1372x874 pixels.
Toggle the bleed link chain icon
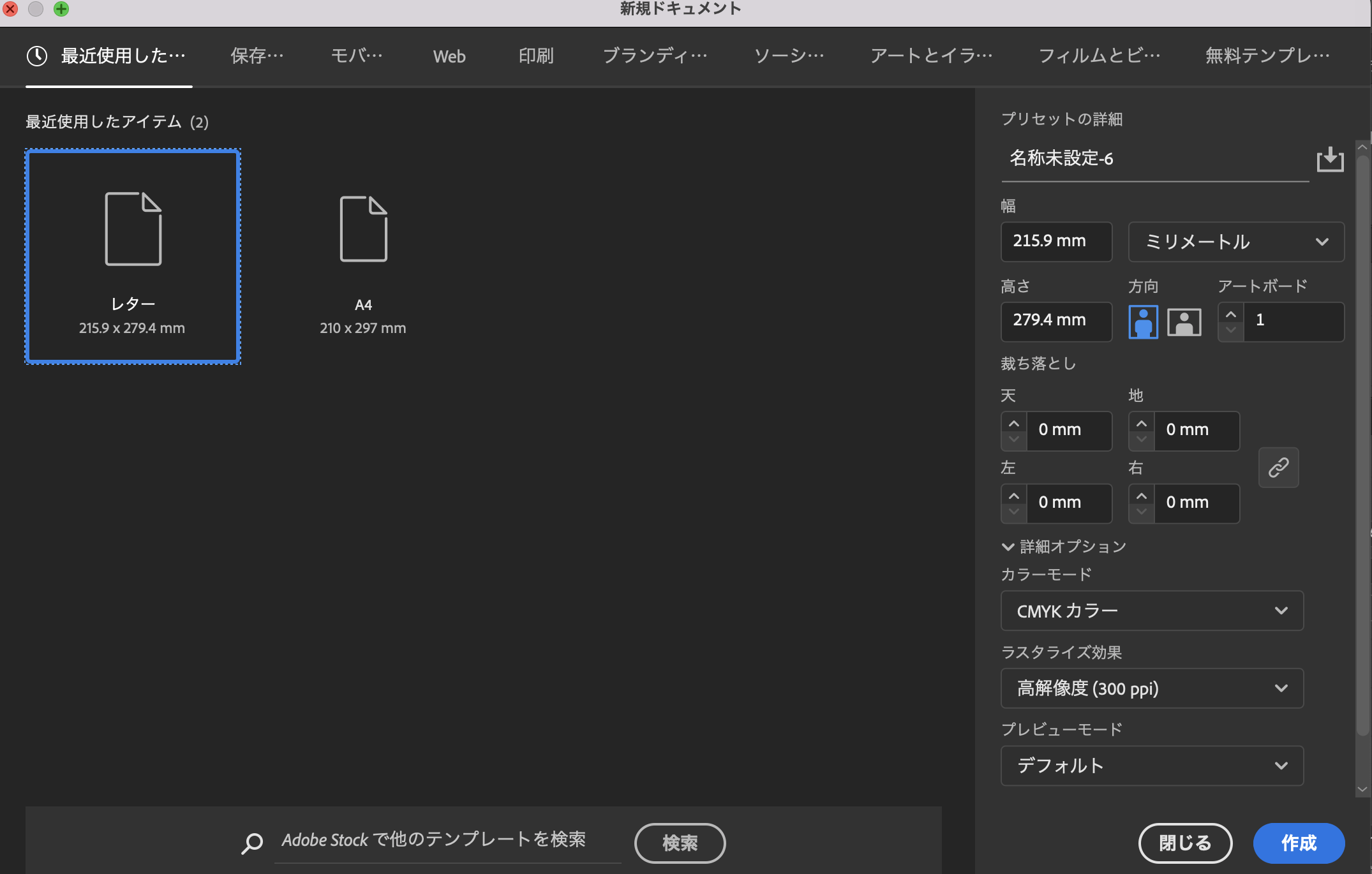click(x=1278, y=468)
